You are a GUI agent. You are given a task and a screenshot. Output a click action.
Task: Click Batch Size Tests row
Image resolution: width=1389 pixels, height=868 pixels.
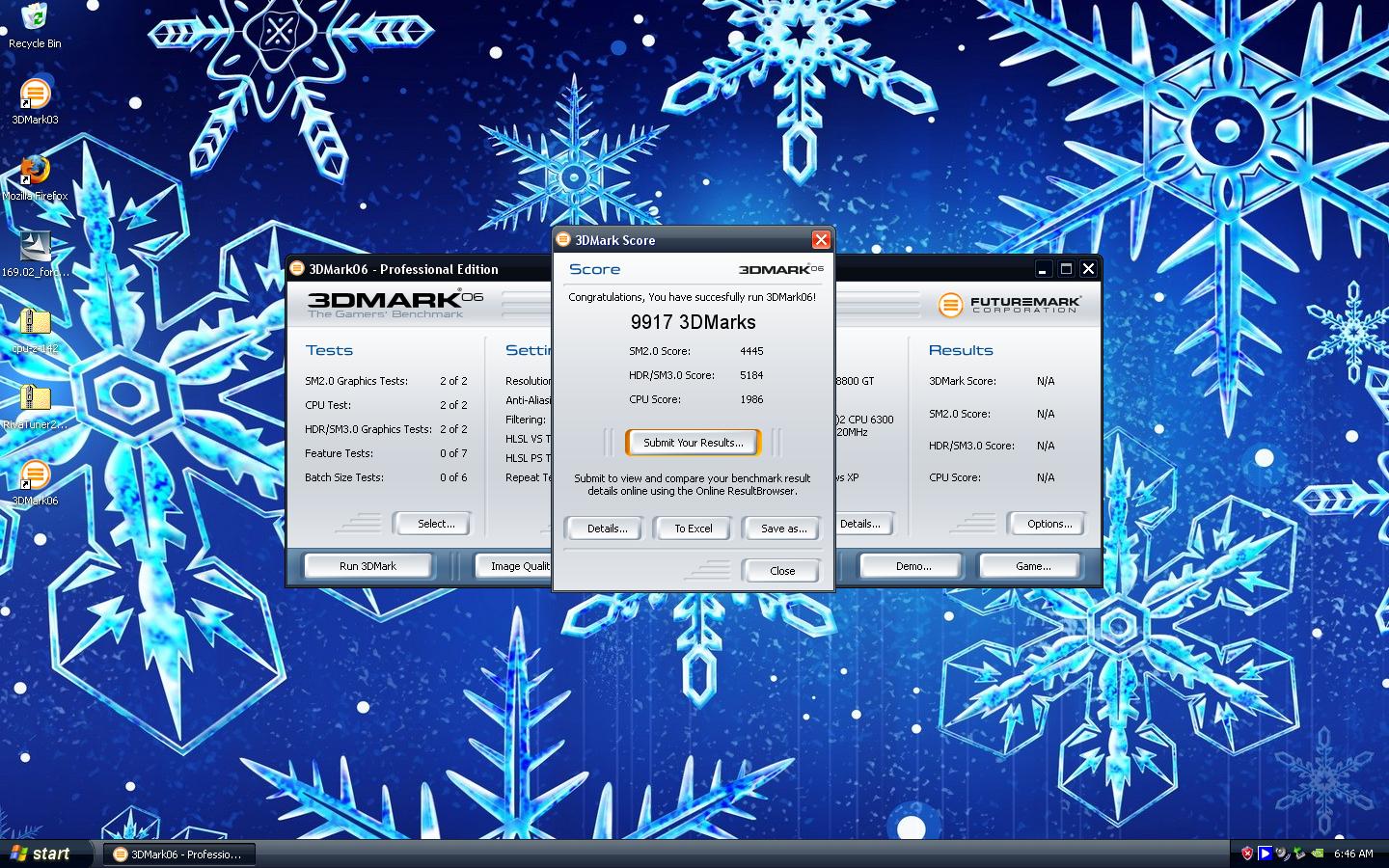[386, 477]
